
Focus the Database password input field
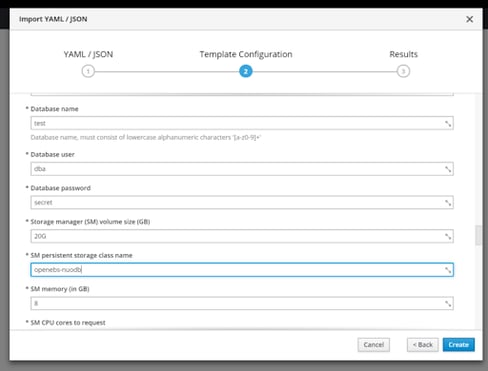(242, 202)
